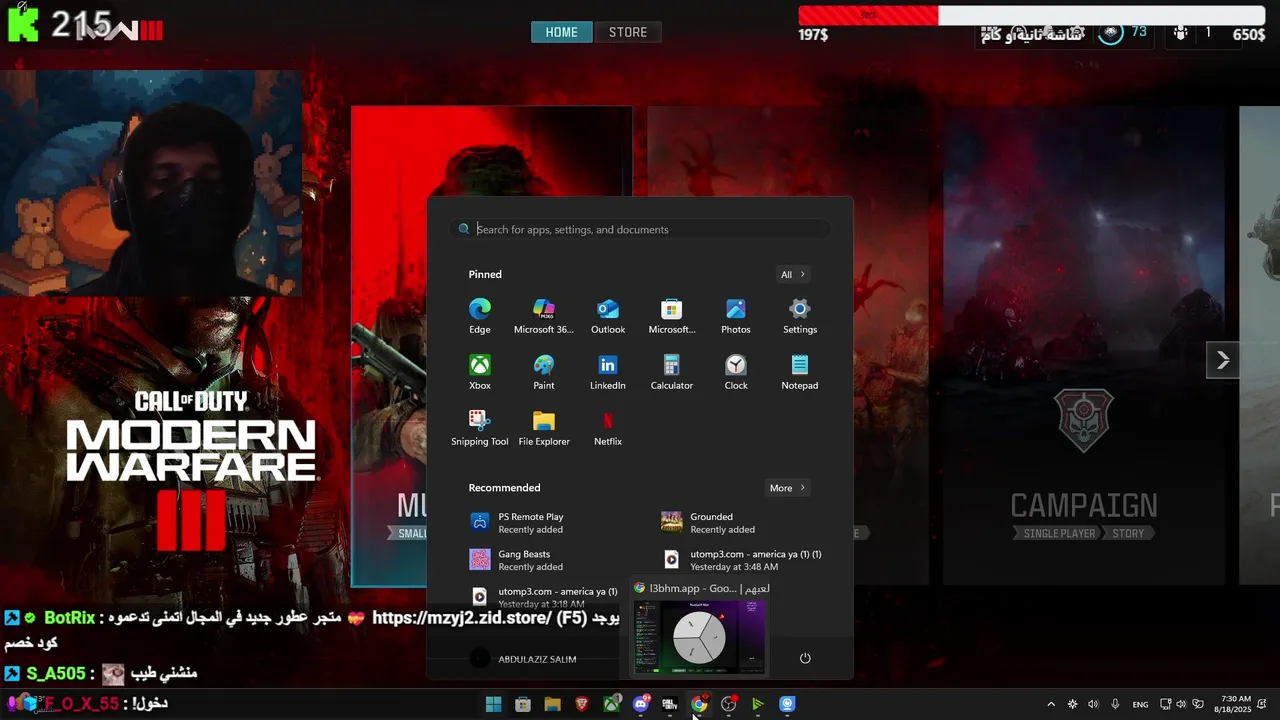This screenshot has width=1280, height=720.
Task: Click the red donation progress bar
Action: (x=868, y=15)
